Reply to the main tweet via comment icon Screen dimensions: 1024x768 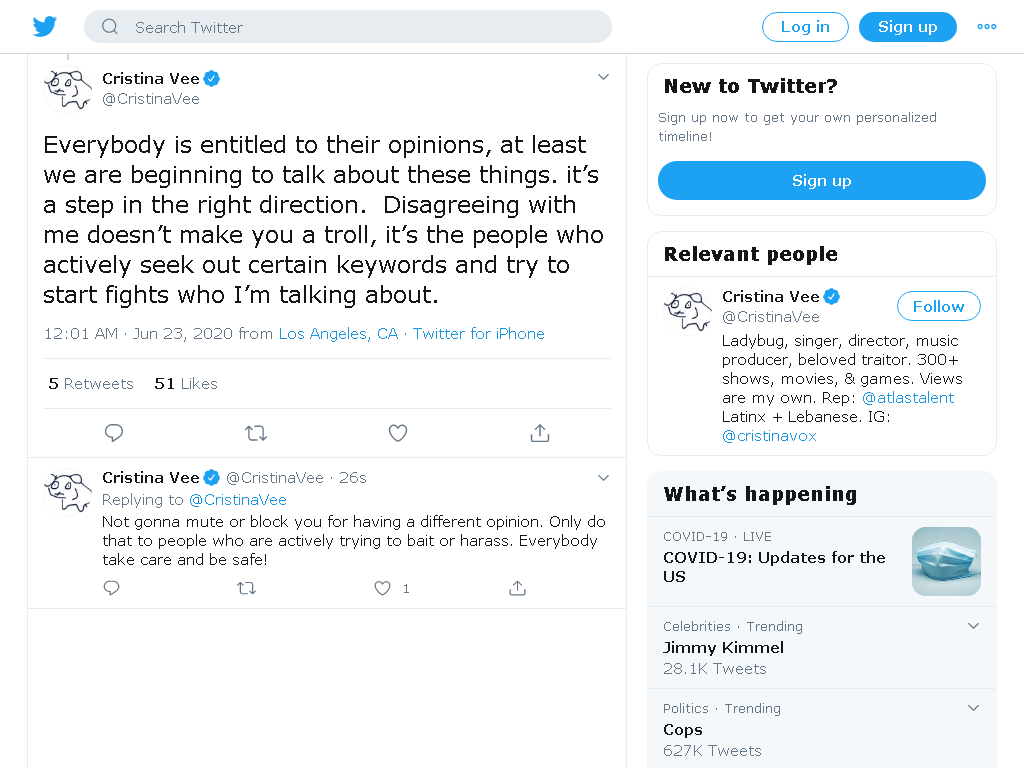tap(114, 433)
